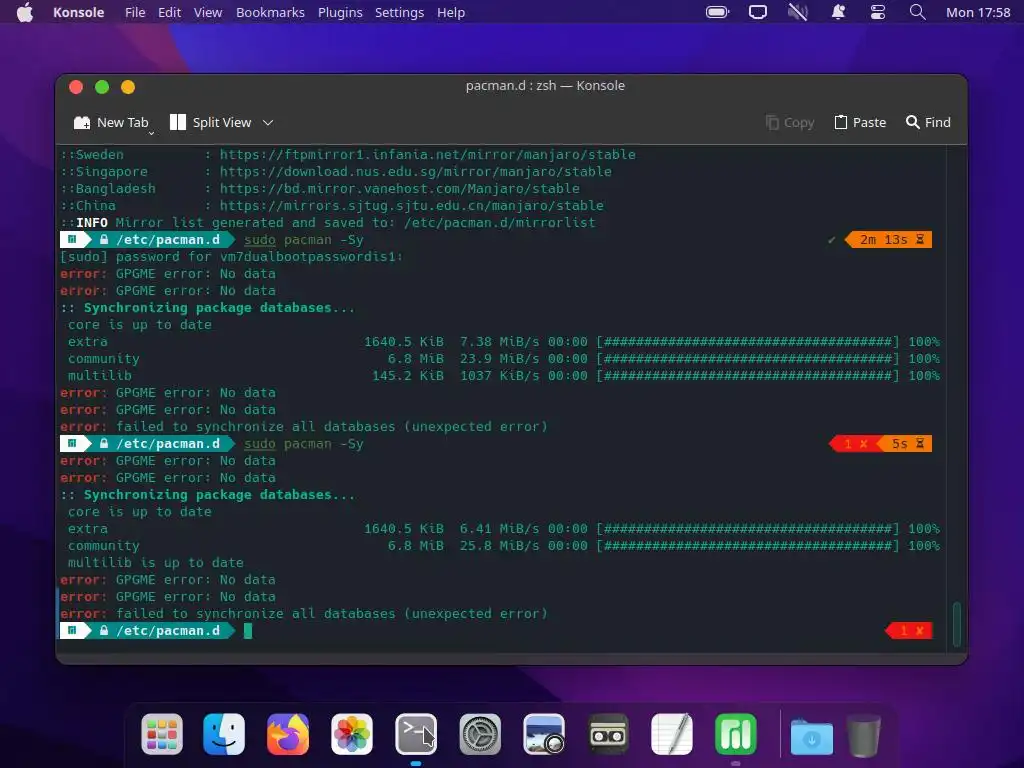
Task: Open the control center toggles icon
Action: click(x=878, y=12)
